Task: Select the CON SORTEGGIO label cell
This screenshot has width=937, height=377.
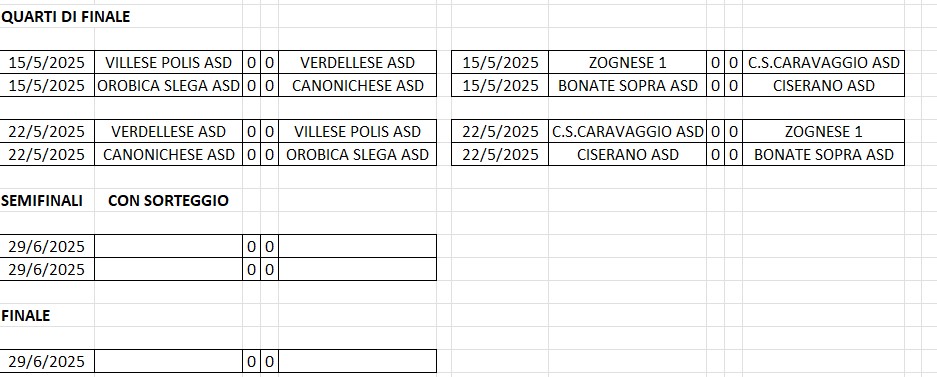Action: (169, 201)
